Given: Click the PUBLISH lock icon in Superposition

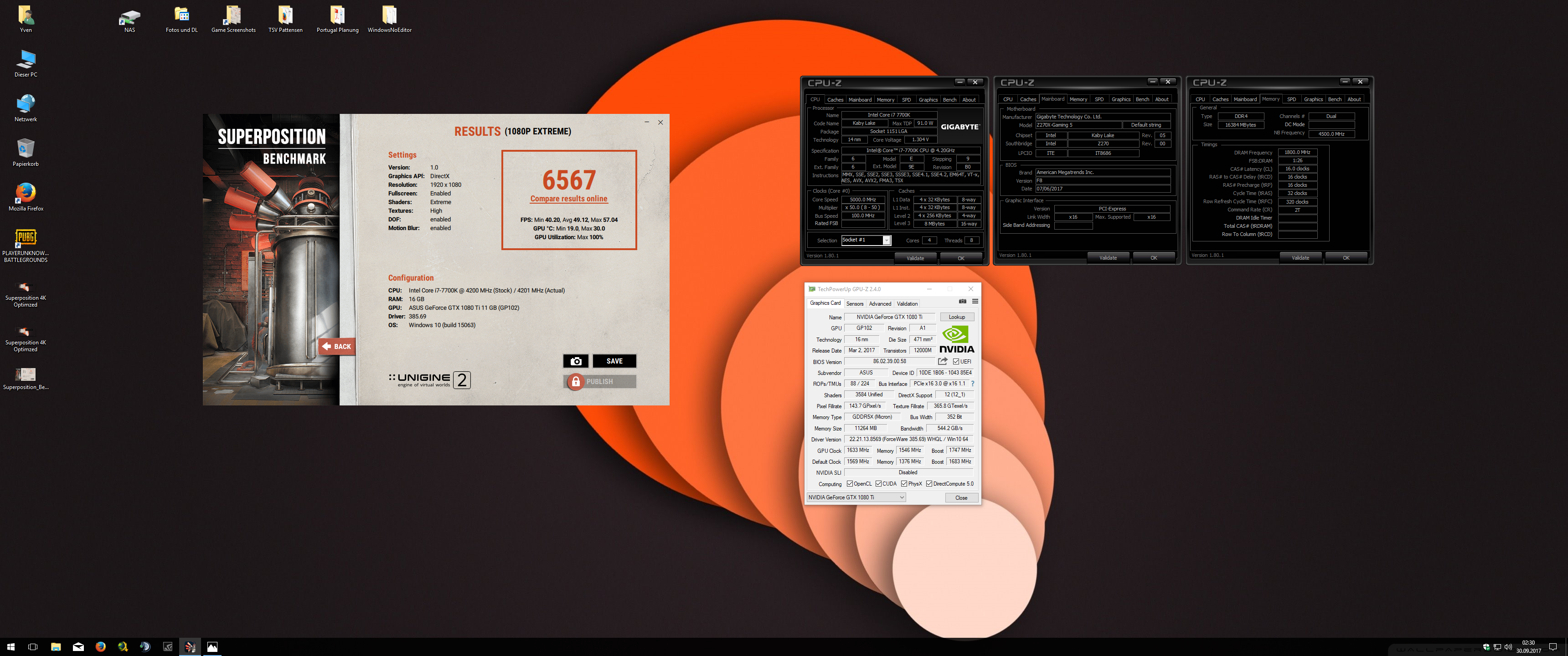Looking at the screenshot, I should 575,382.
